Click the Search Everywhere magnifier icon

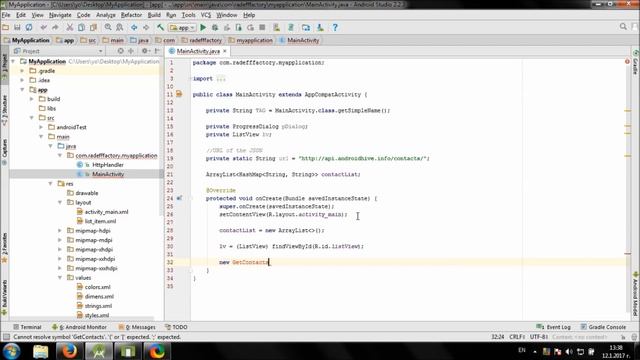623,27
